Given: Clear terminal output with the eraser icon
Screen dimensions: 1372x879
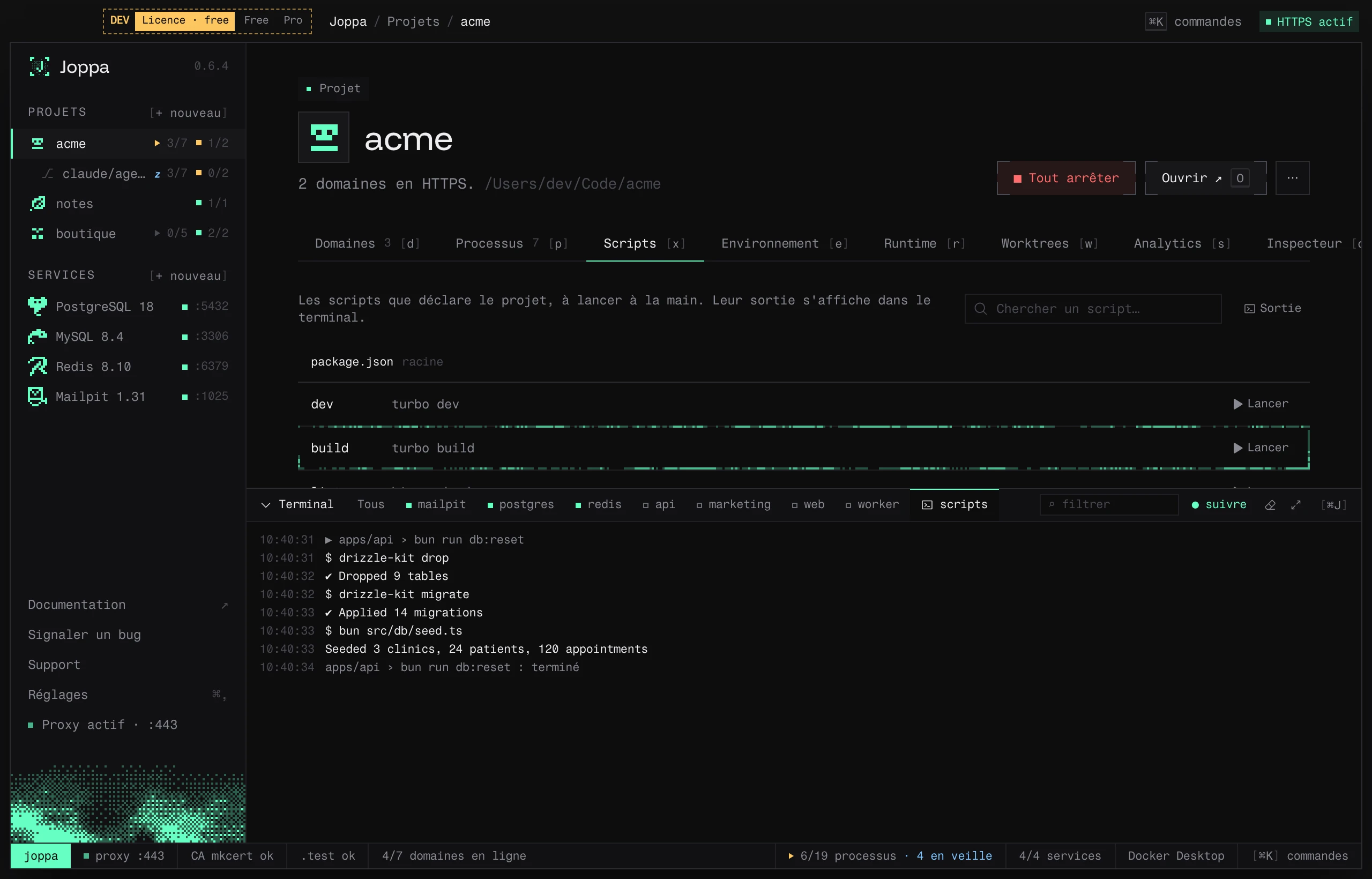Looking at the screenshot, I should pyautogui.click(x=1270, y=504).
